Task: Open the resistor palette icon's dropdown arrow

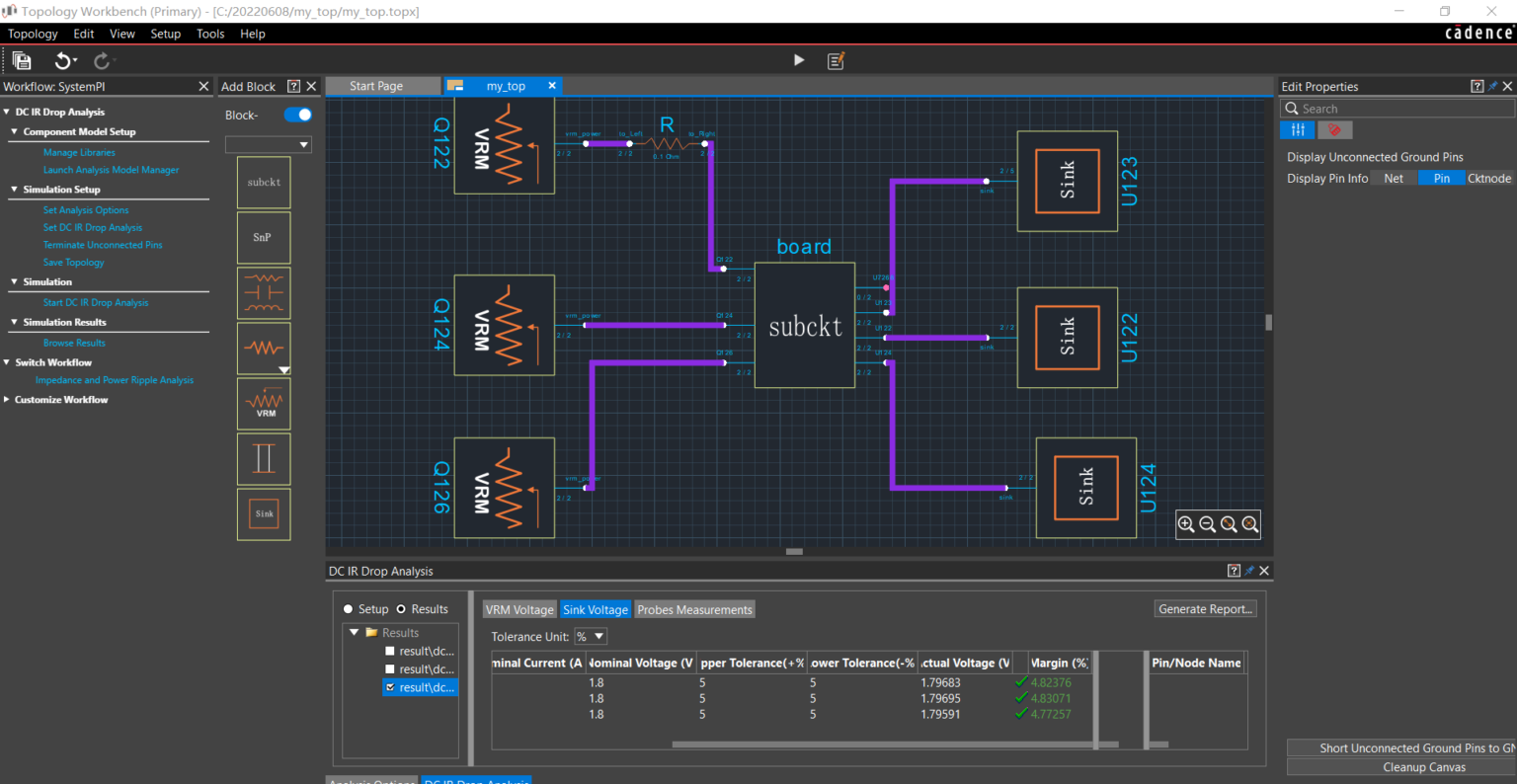Action: pos(283,369)
